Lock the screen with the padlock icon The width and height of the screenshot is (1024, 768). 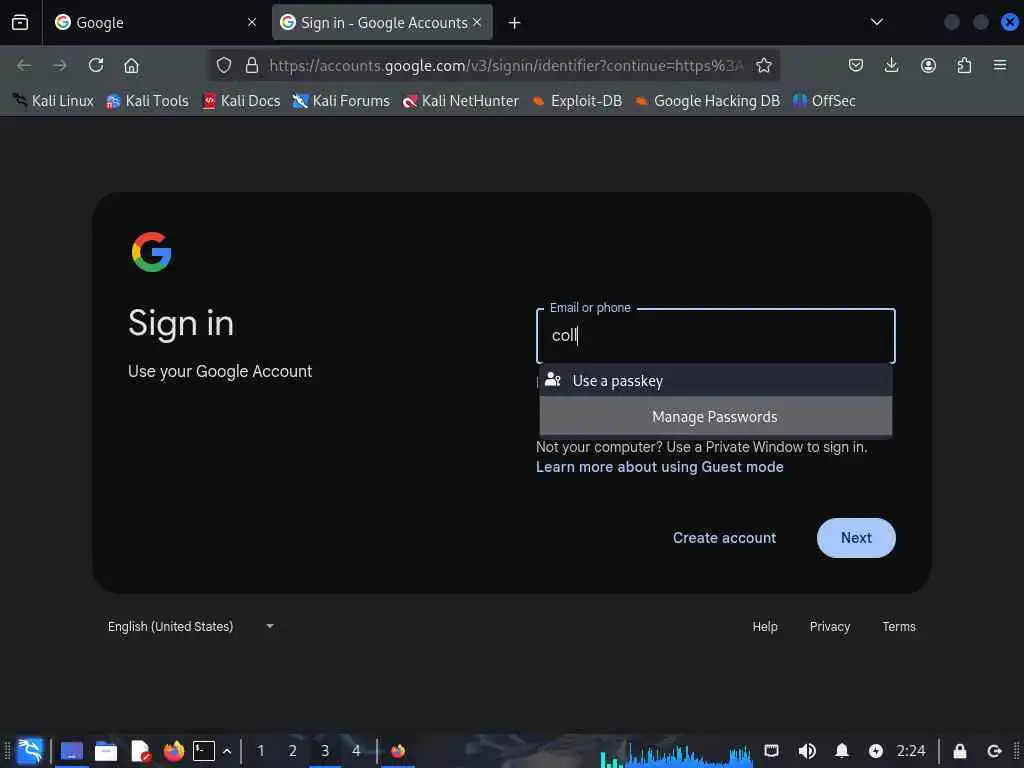coord(959,751)
